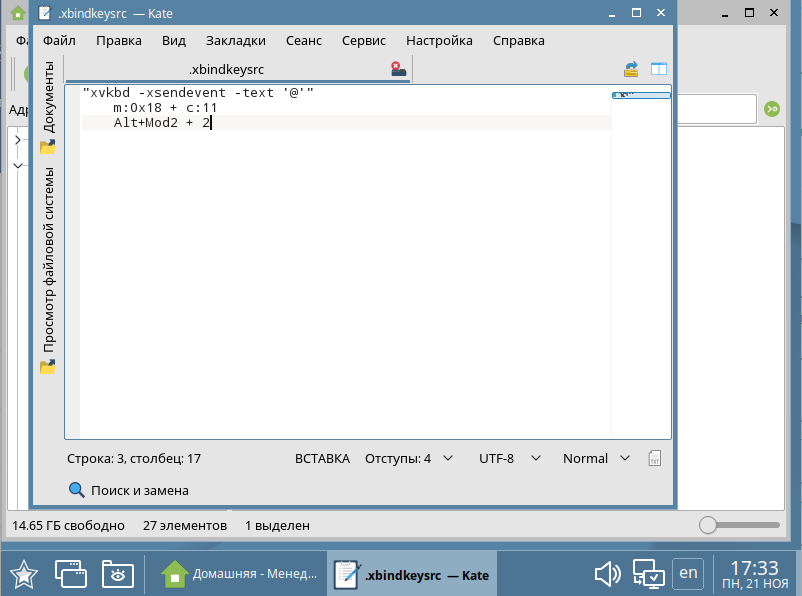
Task: Open the volume control in system tray
Action: [x=607, y=574]
